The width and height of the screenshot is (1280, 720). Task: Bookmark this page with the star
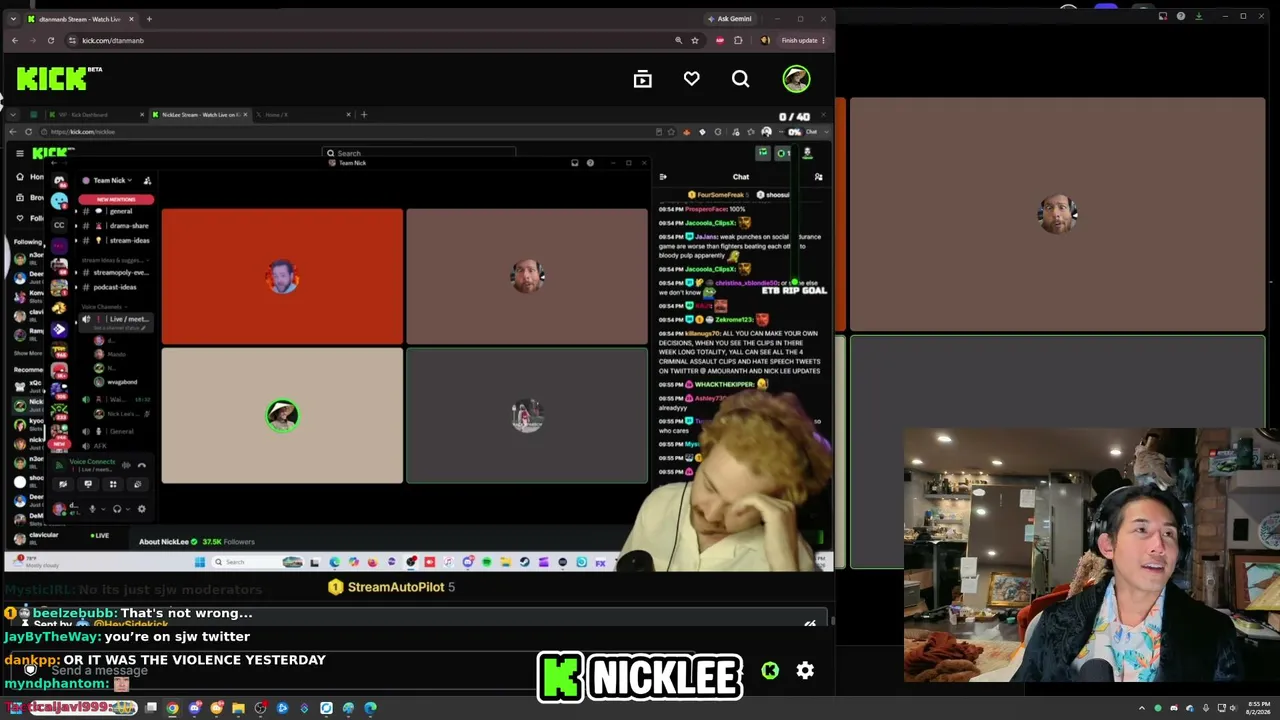695,40
